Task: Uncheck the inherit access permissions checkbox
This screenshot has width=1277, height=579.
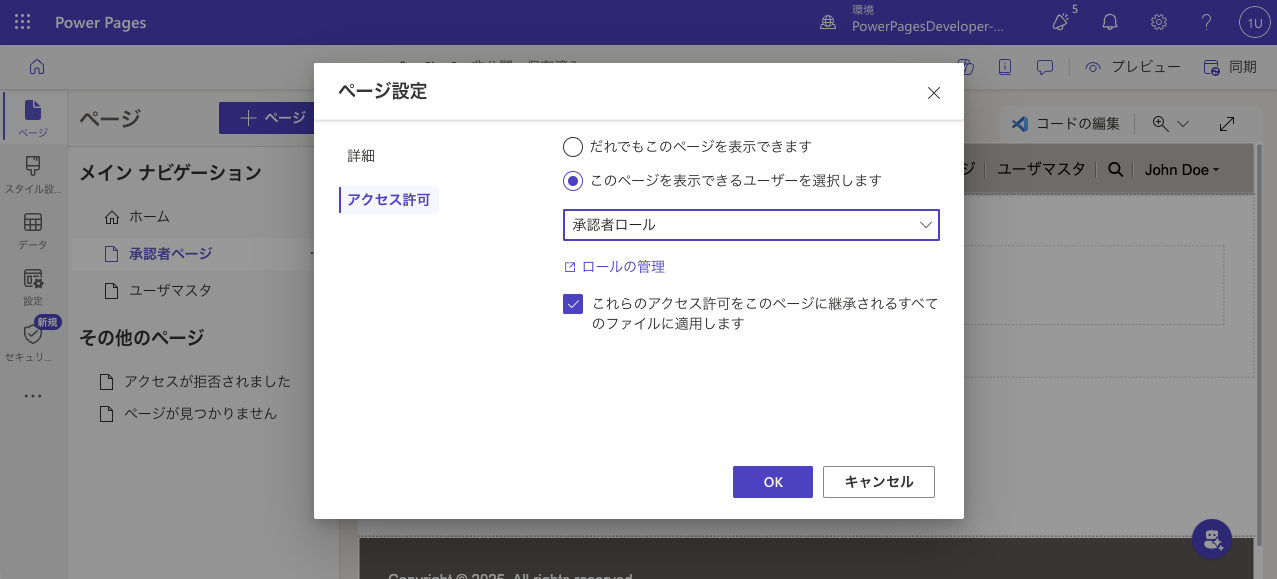Action: tap(573, 304)
